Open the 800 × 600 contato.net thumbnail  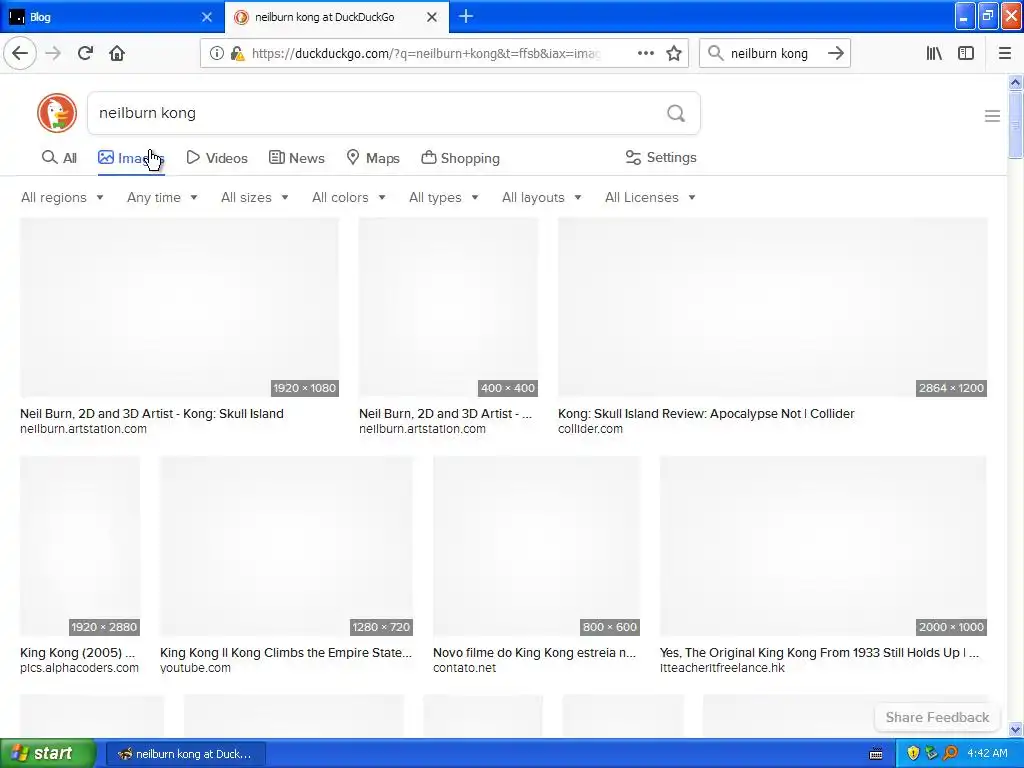537,547
